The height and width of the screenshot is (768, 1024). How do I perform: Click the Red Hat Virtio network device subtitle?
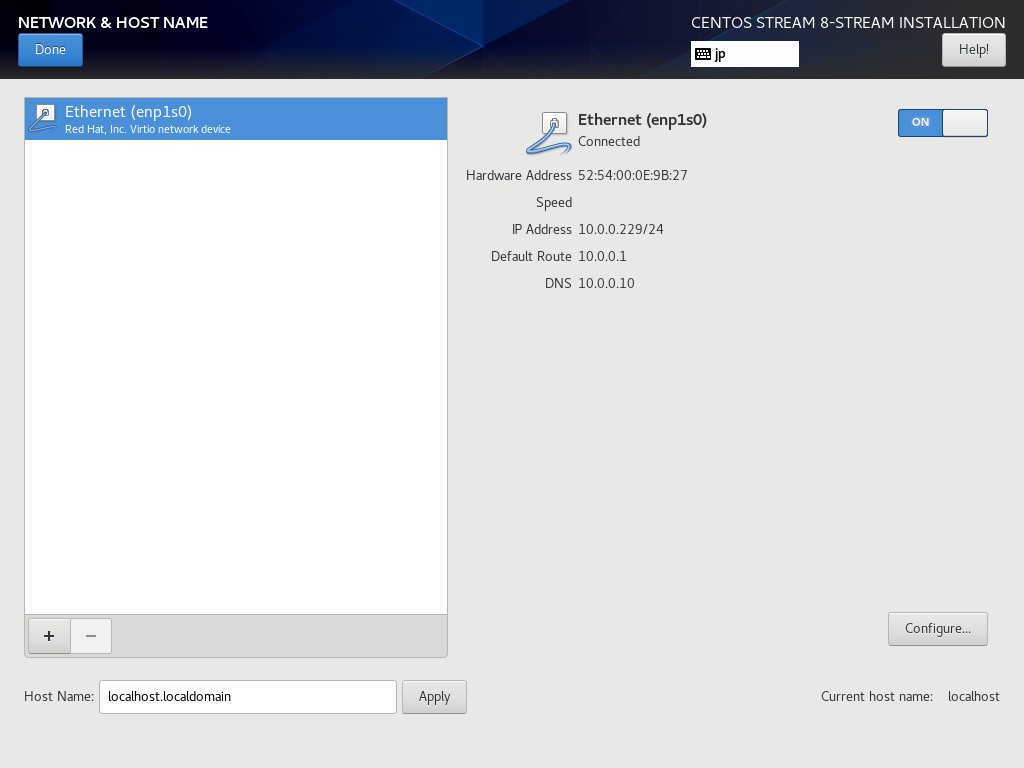point(148,129)
